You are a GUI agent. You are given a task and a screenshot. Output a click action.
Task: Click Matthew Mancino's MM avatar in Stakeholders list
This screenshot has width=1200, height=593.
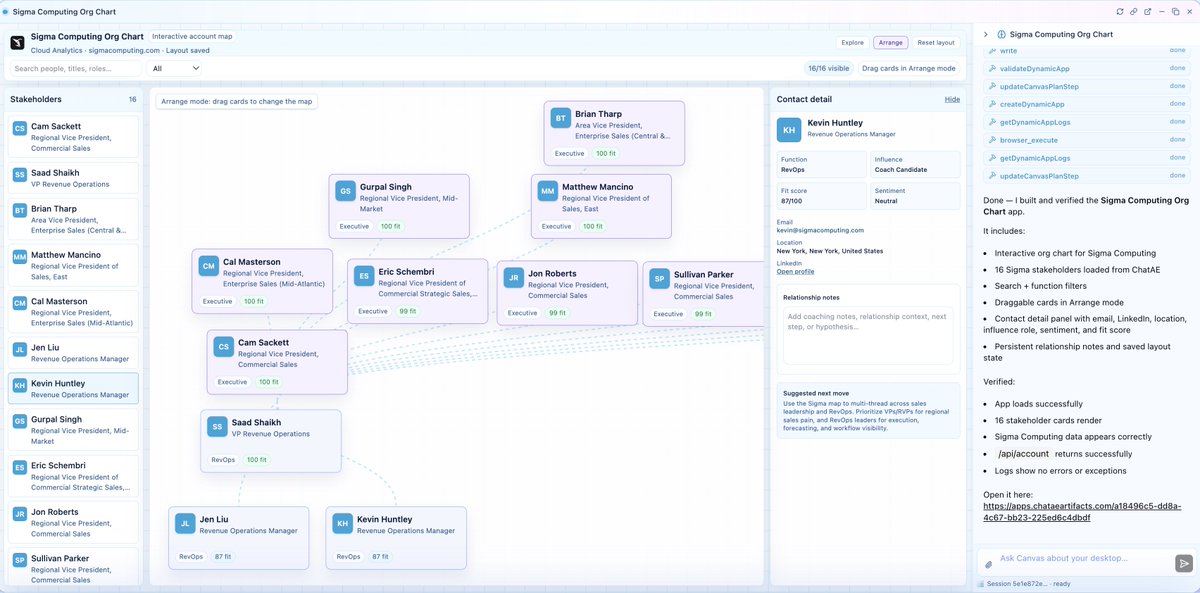[x=19, y=256]
